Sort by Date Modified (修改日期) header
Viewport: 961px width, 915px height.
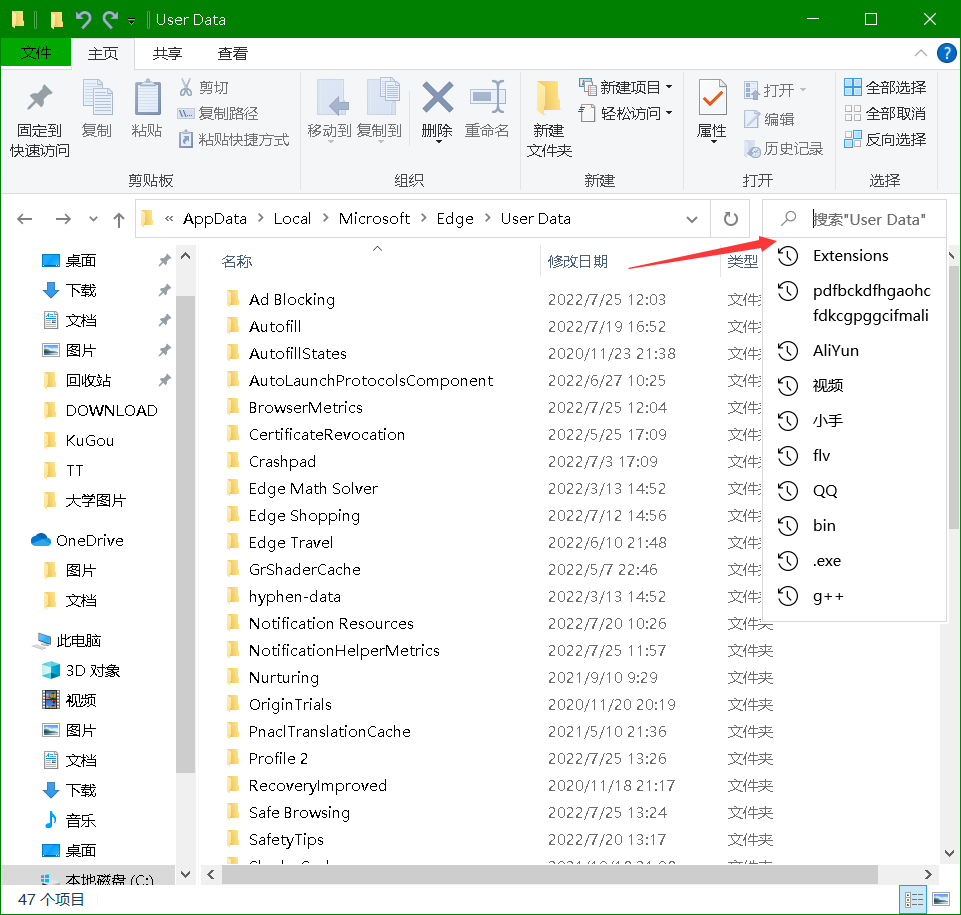577,262
